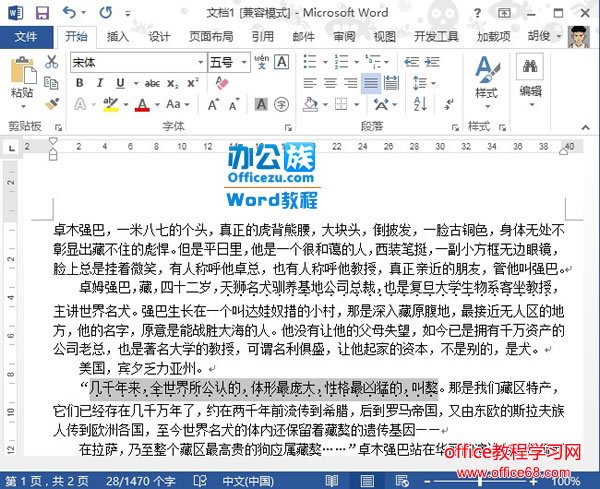Undo the last action
The height and width of the screenshot is (489, 600).
tap(69, 13)
